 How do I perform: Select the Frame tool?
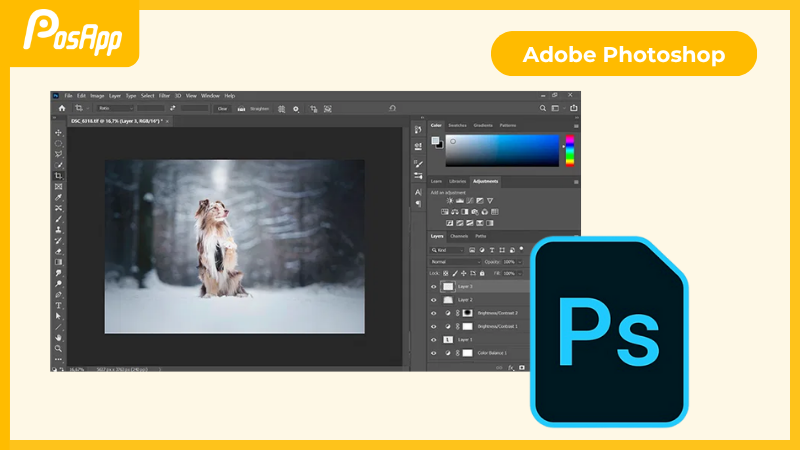pyautogui.click(x=58, y=187)
